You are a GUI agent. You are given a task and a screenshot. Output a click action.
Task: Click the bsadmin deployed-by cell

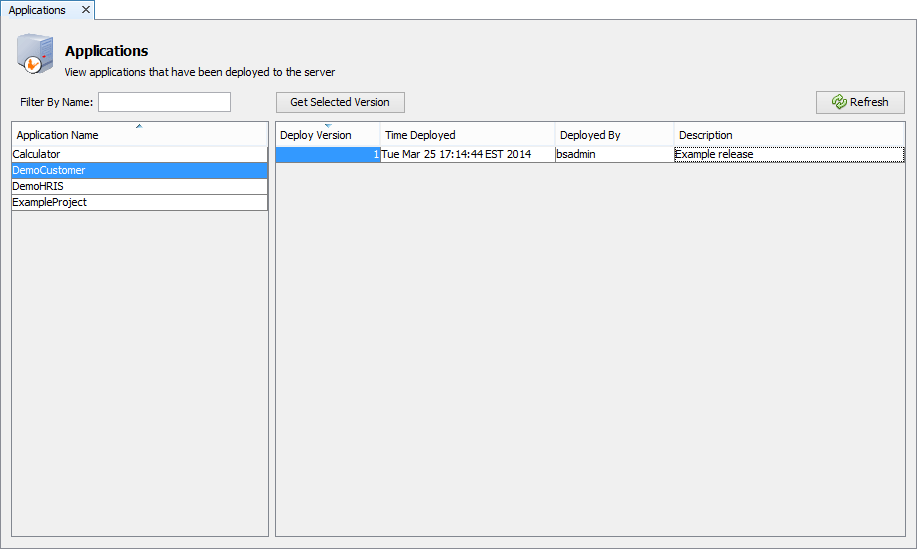(x=614, y=155)
